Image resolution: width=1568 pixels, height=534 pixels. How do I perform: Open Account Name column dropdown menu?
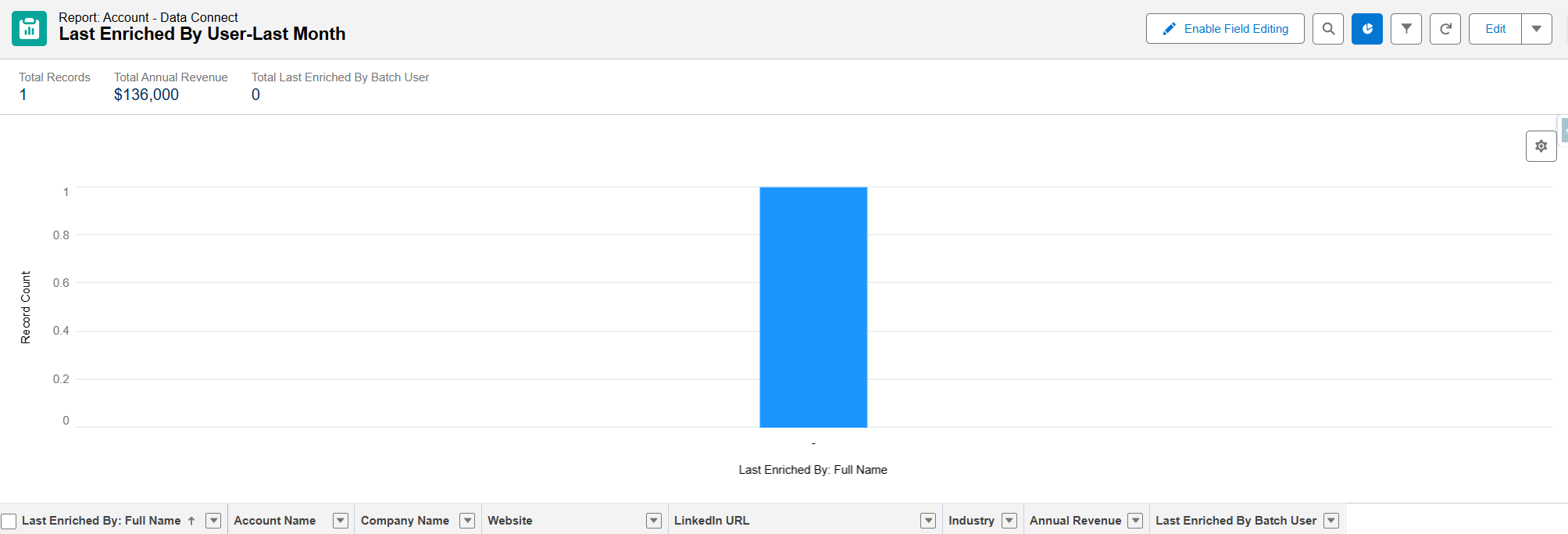click(x=341, y=521)
